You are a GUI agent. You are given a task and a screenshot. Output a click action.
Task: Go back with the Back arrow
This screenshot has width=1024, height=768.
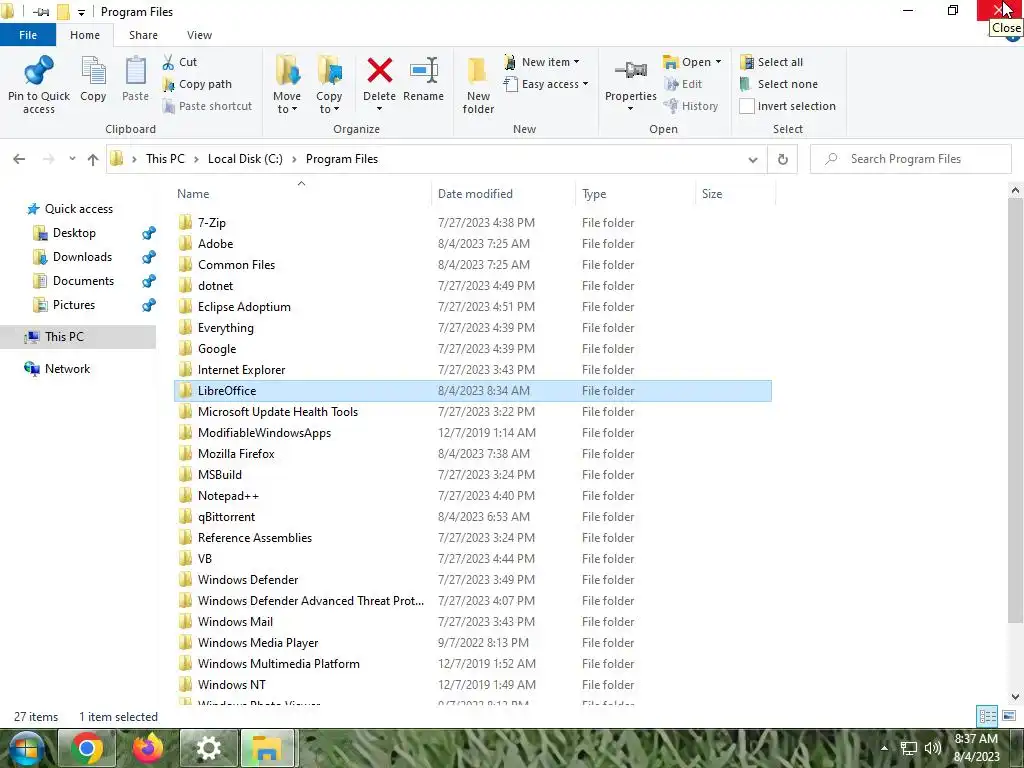click(19, 159)
